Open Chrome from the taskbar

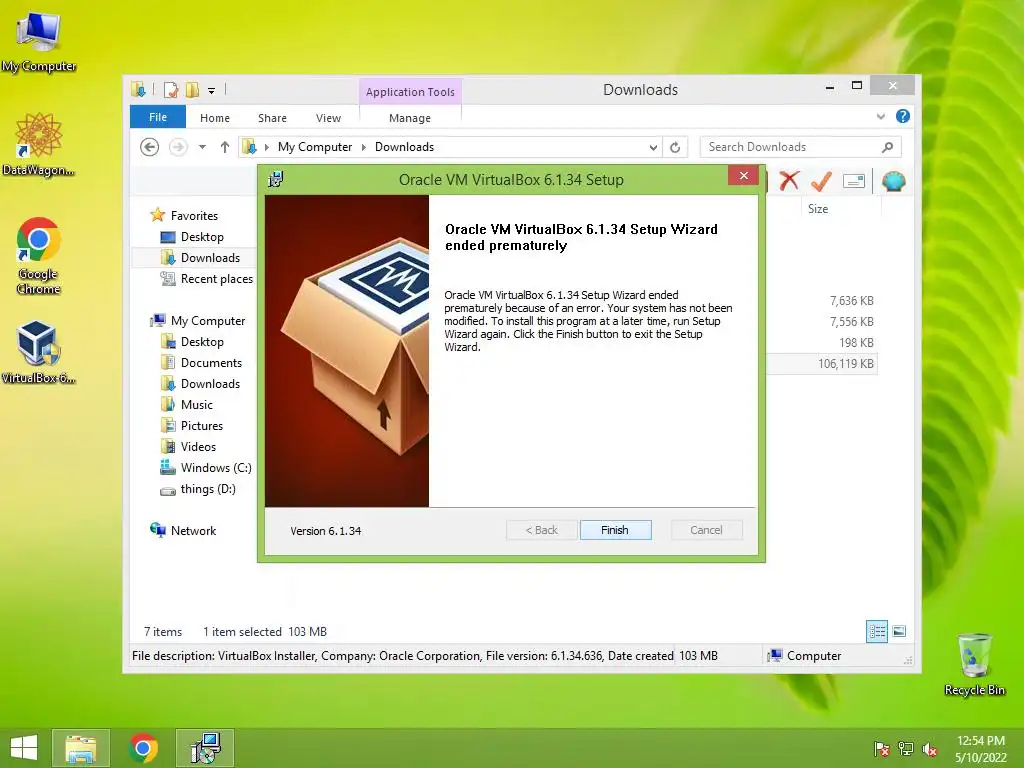143,748
